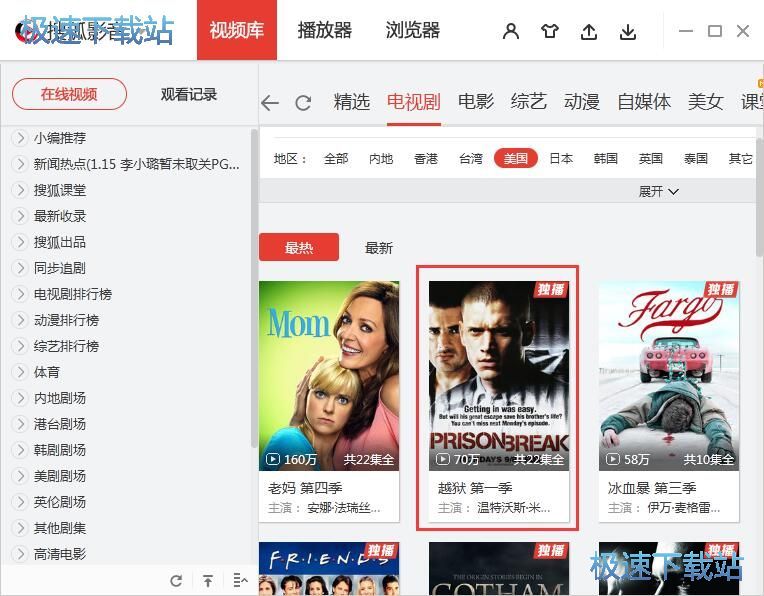Click the 老妈 第四季 title link
The image size is (764, 596).
pyautogui.click(x=305, y=487)
